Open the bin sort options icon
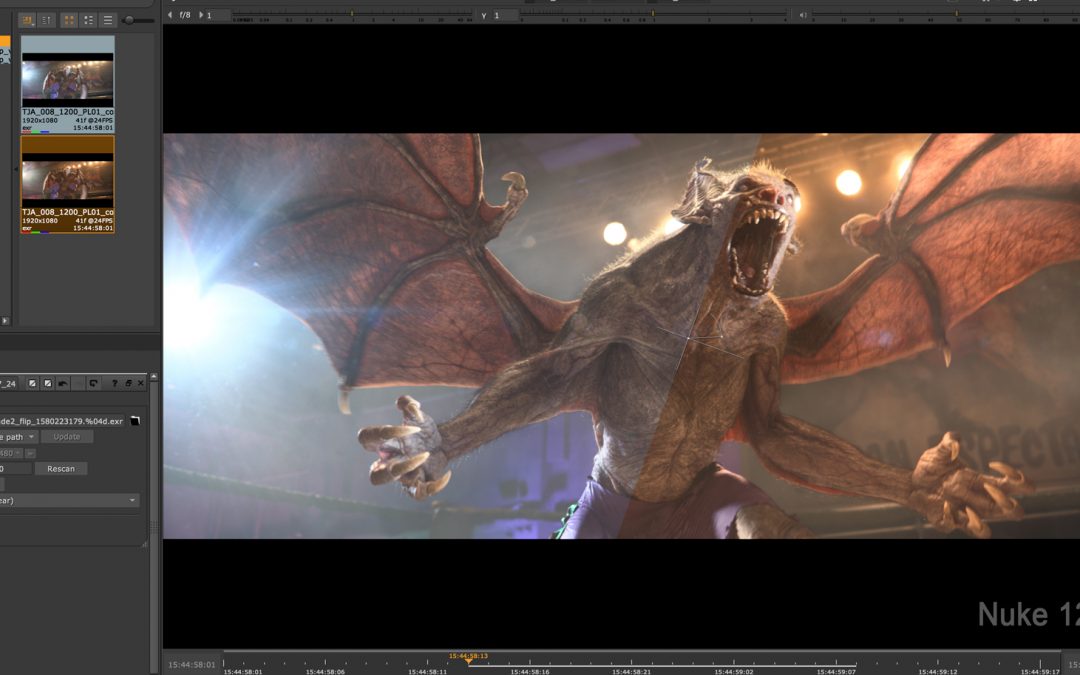The image size is (1080, 675). tap(28, 21)
